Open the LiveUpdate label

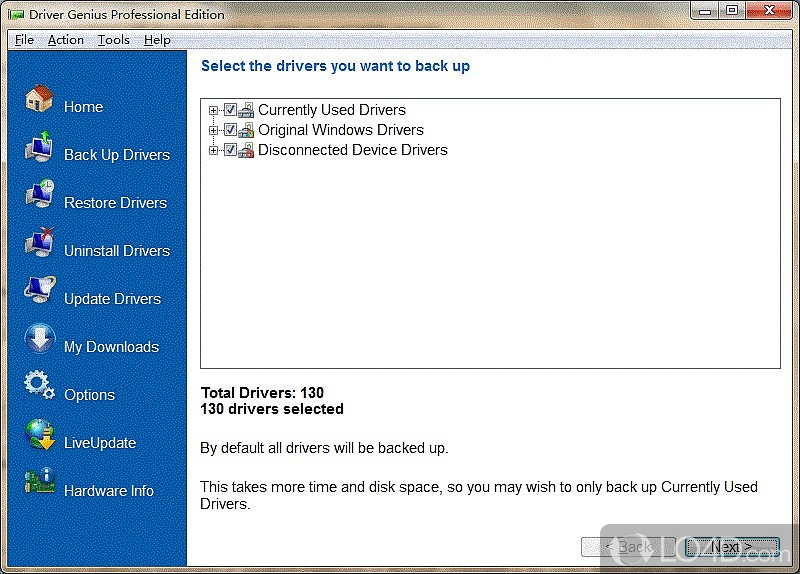(x=100, y=442)
